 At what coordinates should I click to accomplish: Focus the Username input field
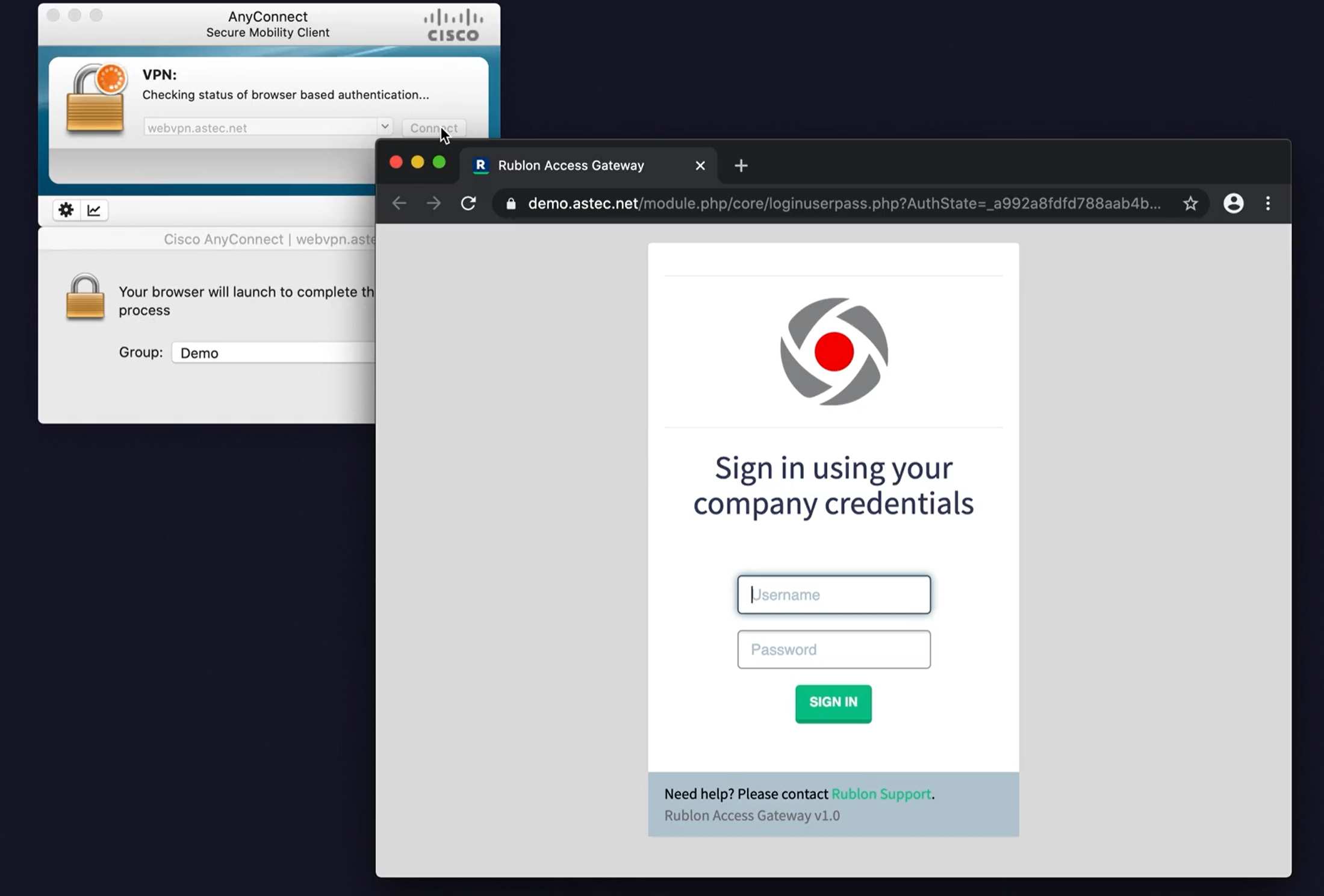pyautogui.click(x=833, y=595)
